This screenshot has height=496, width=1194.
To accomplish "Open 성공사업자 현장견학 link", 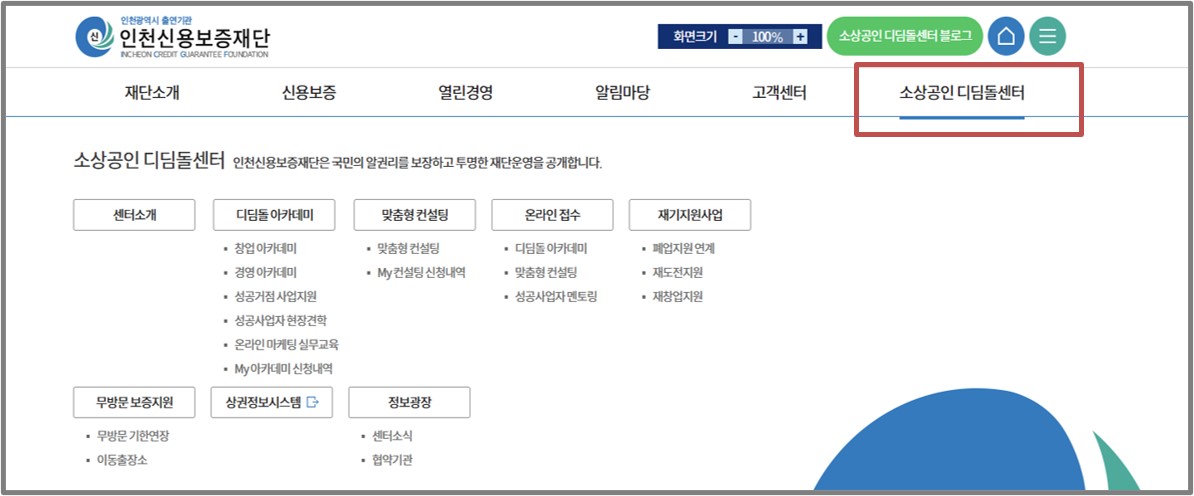I will point(280,320).
